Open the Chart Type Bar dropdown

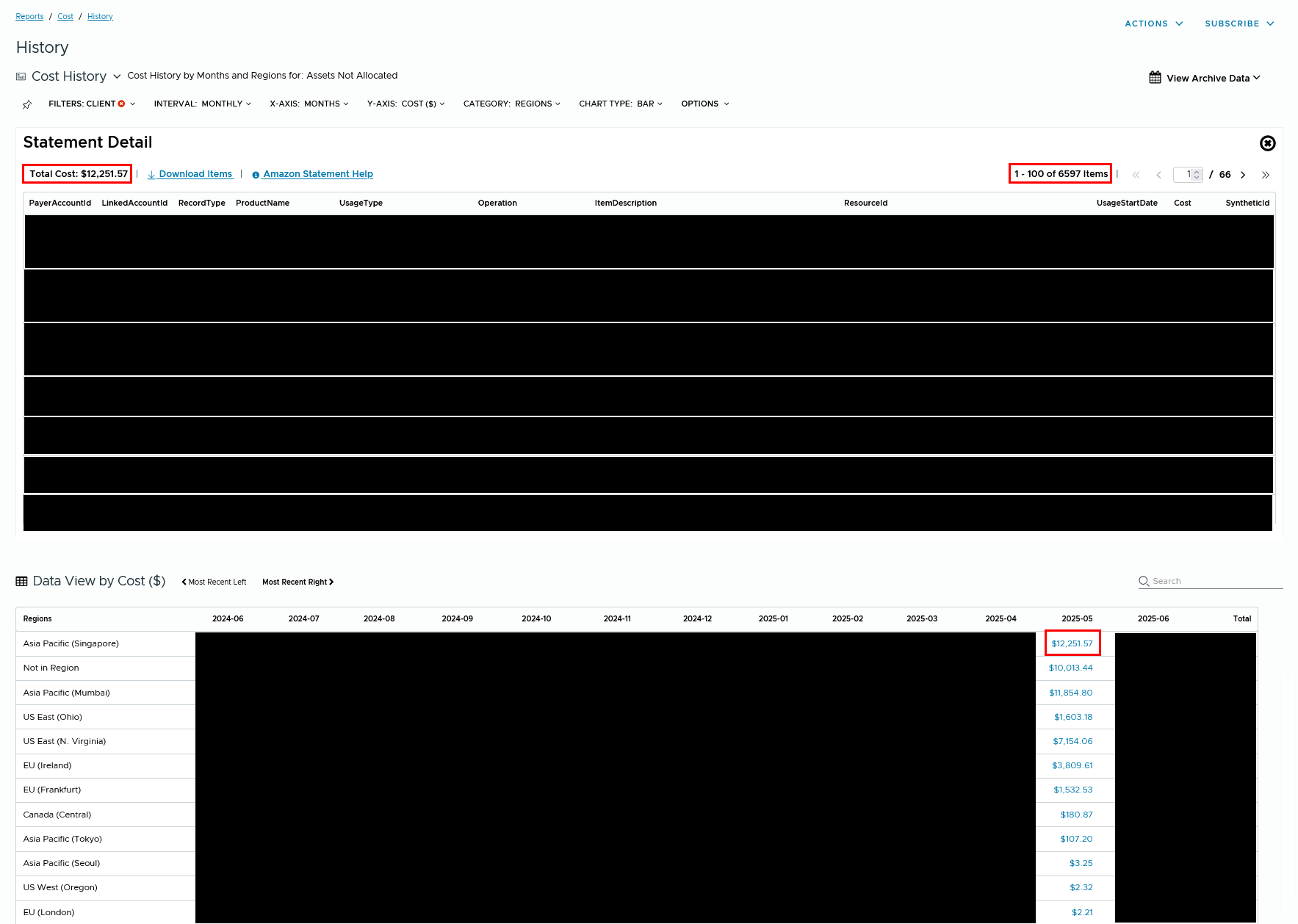620,104
